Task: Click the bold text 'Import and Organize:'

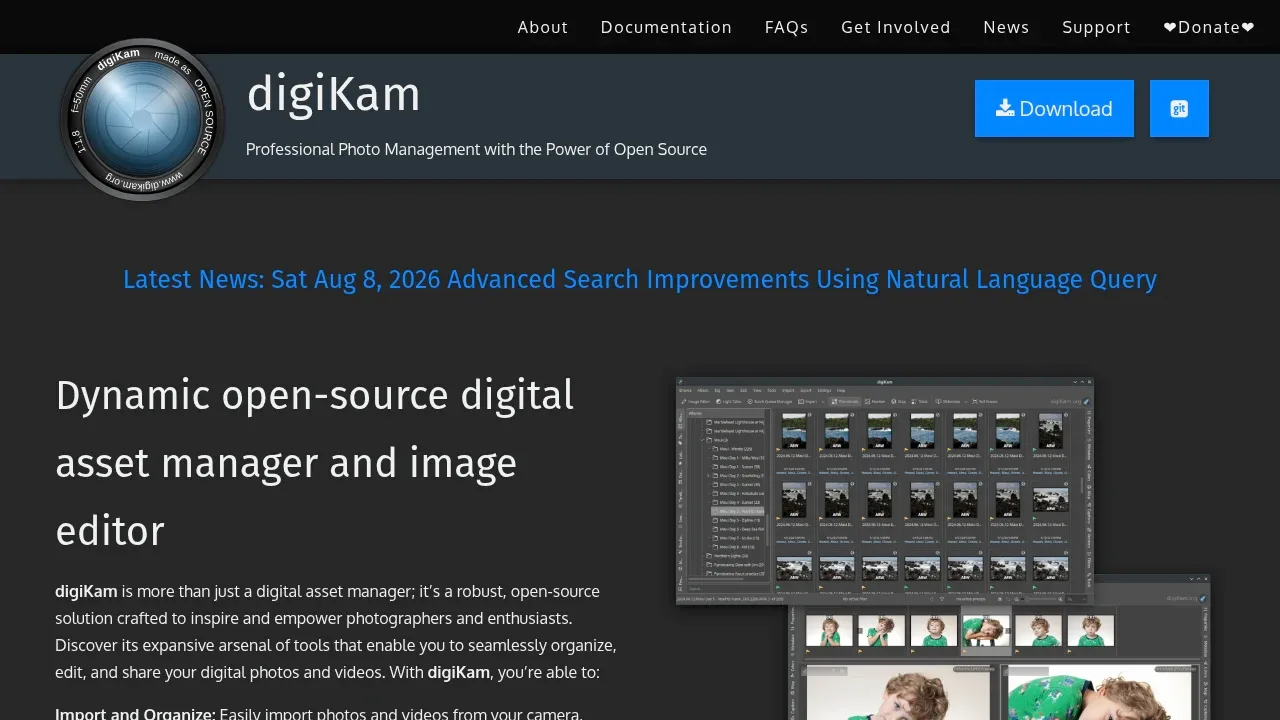Action: pyautogui.click(x=135, y=713)
